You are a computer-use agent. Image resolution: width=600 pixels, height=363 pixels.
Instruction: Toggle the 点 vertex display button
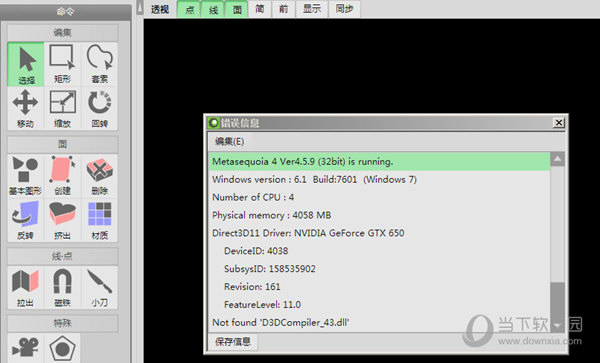click(x=189, y=9)
